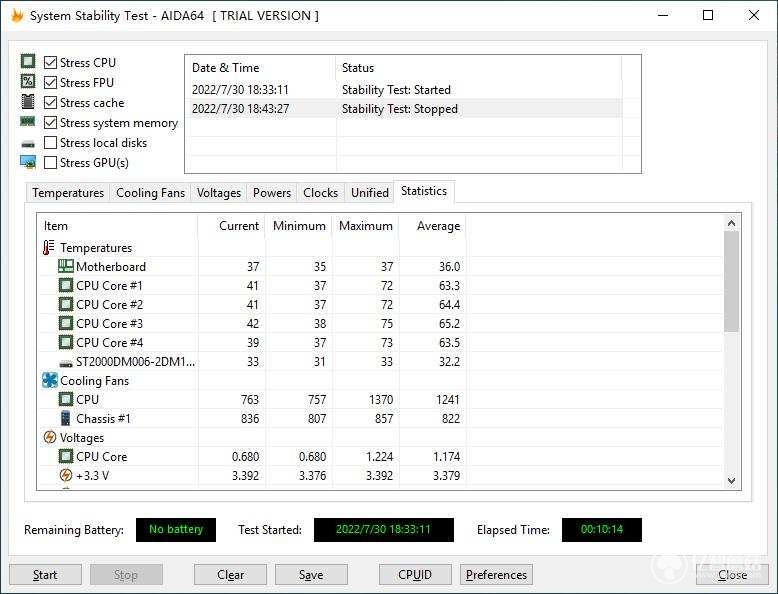Viewport: 778px width, 594px height.
Task: Select the Clocks tab
Action: click(x=321, y=193)
